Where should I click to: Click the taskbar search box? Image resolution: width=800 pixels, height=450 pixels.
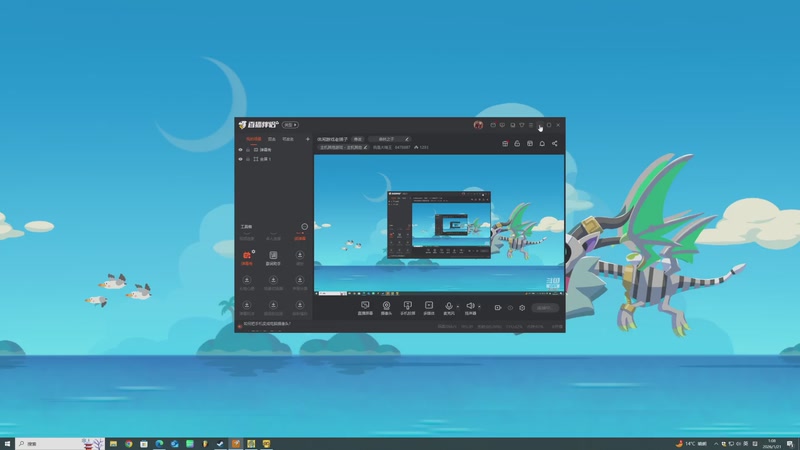coord(60,444)
